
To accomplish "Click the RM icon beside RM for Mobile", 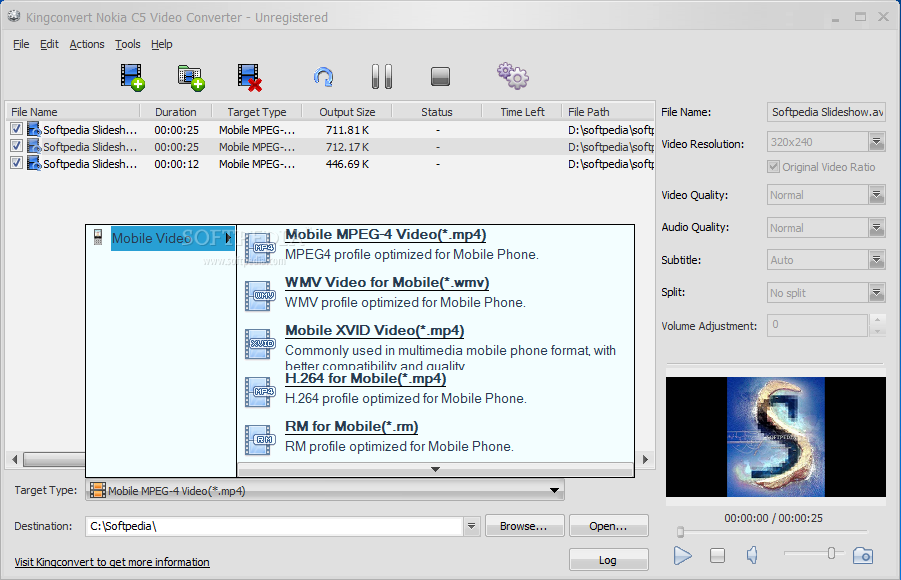I will (260, 440).
